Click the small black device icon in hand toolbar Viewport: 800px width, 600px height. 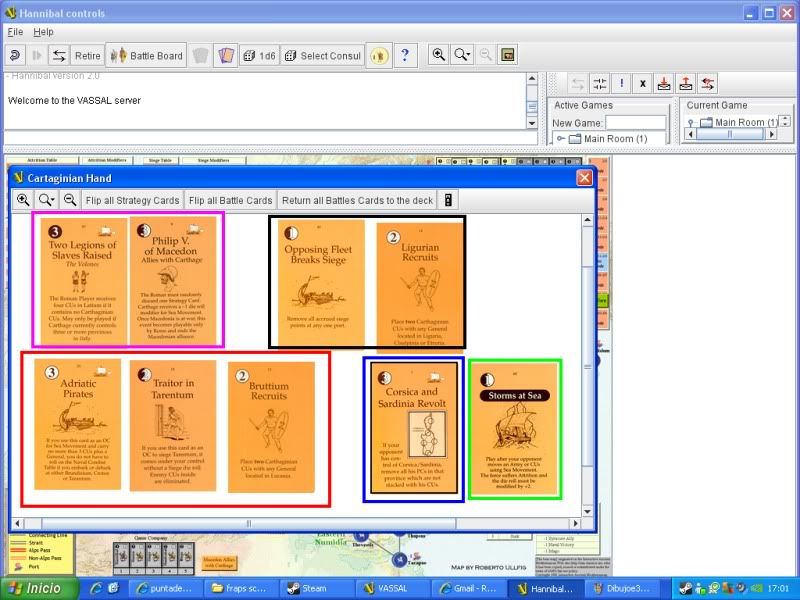[448, 200]
